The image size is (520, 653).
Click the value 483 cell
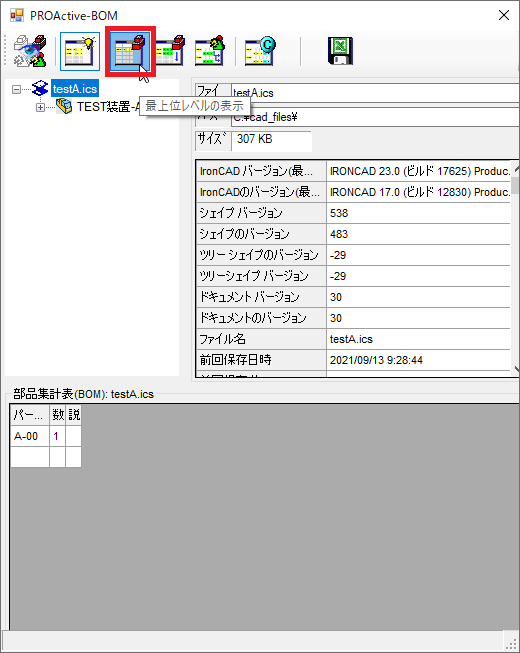pos(418,234)
